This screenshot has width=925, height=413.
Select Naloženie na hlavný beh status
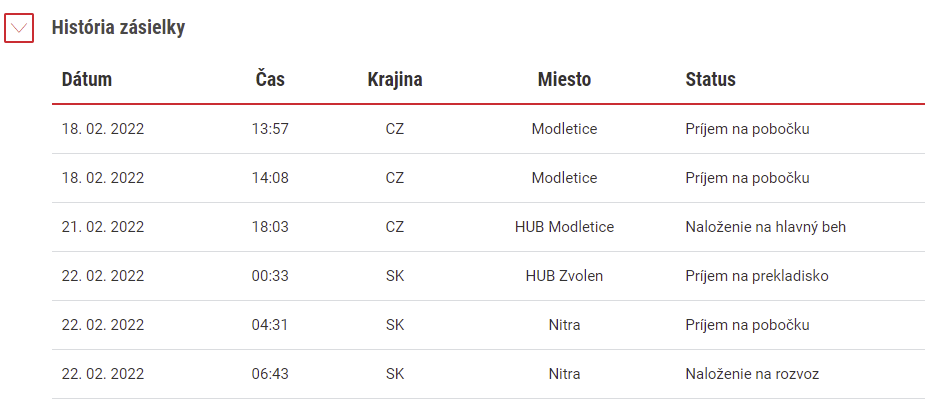click(765, 227)
